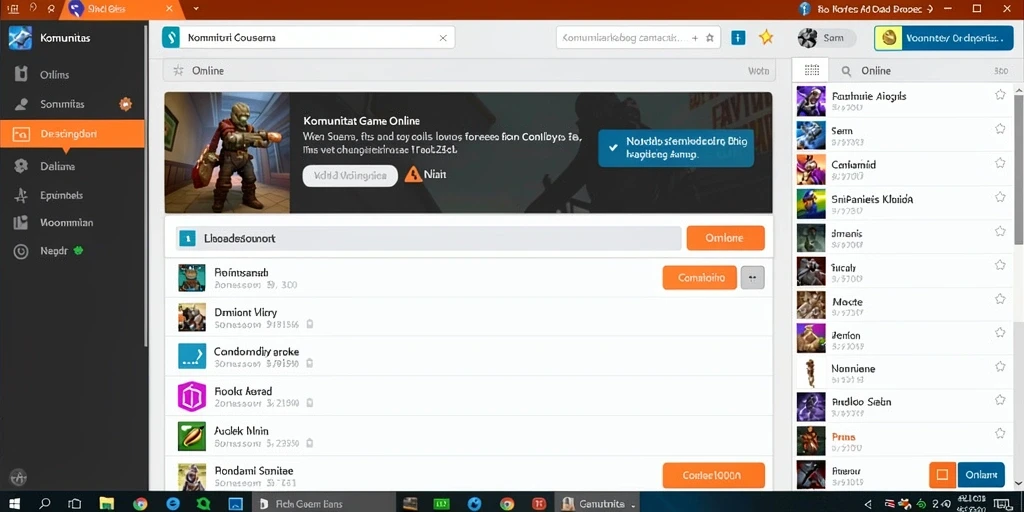Open the dropdown arrow next to browser tab

pyautogui.click(x=196, y=9)
